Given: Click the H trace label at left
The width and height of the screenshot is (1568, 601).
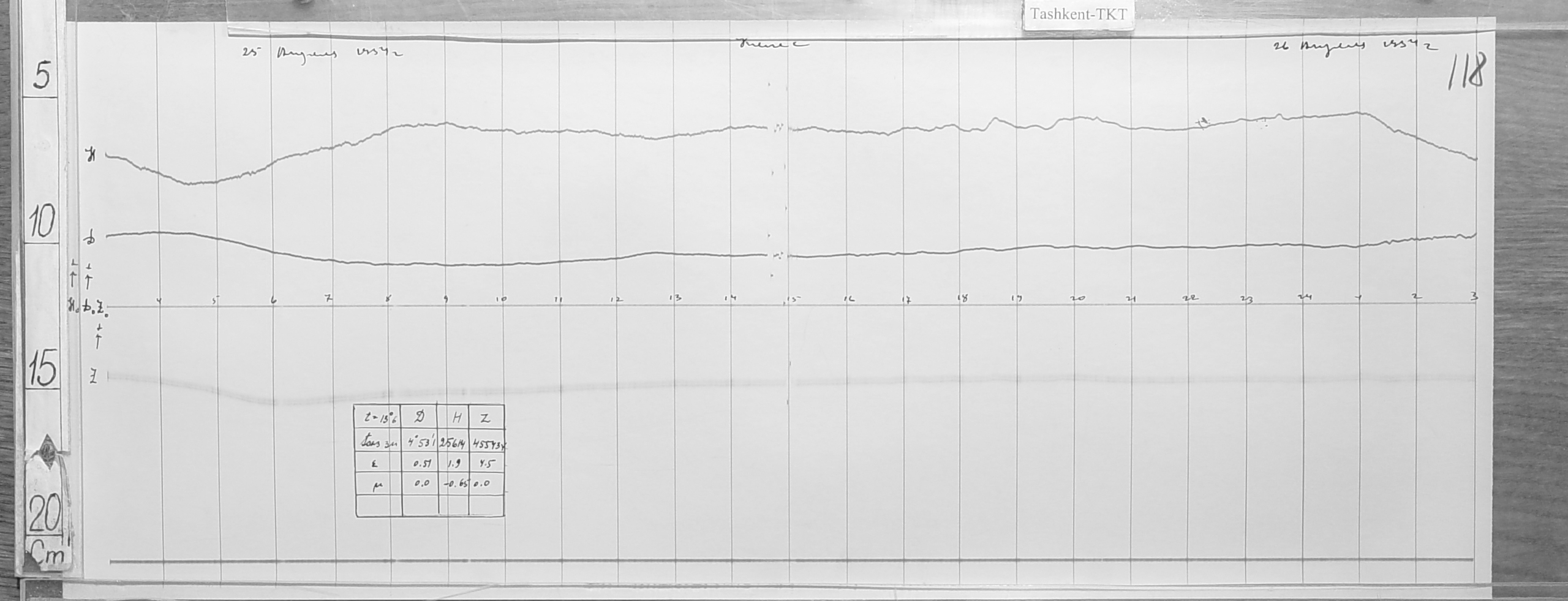Looking at the screenshot, I should [92, 156].
